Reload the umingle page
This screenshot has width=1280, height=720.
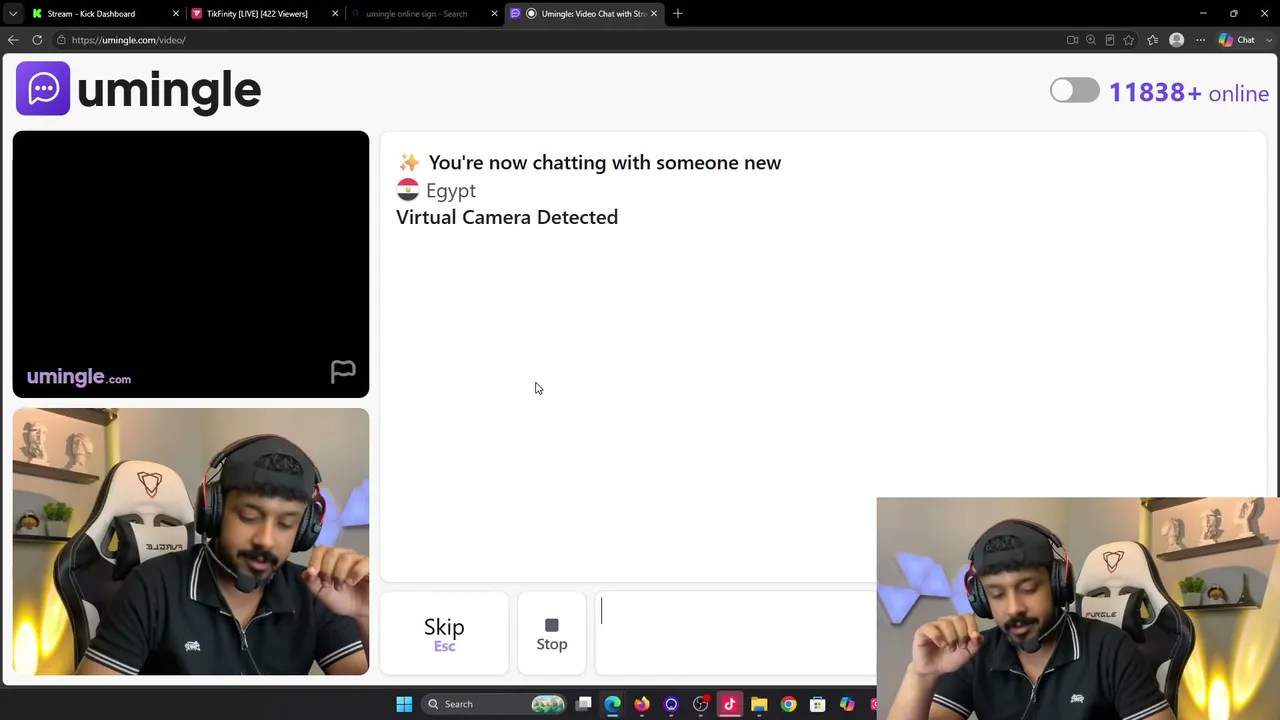click(37, 40)
